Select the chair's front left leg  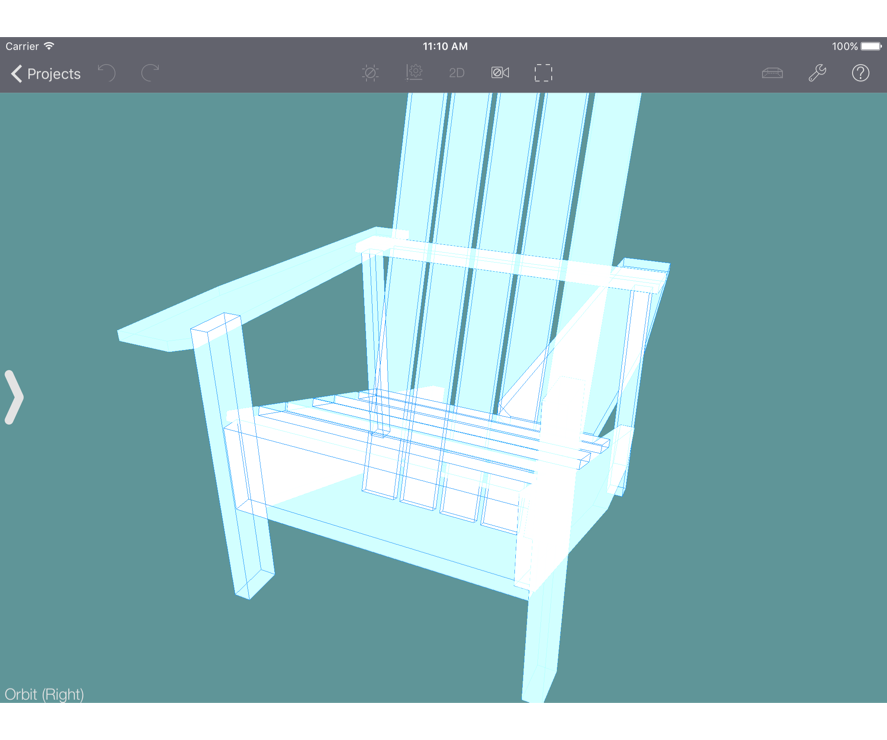235,470
